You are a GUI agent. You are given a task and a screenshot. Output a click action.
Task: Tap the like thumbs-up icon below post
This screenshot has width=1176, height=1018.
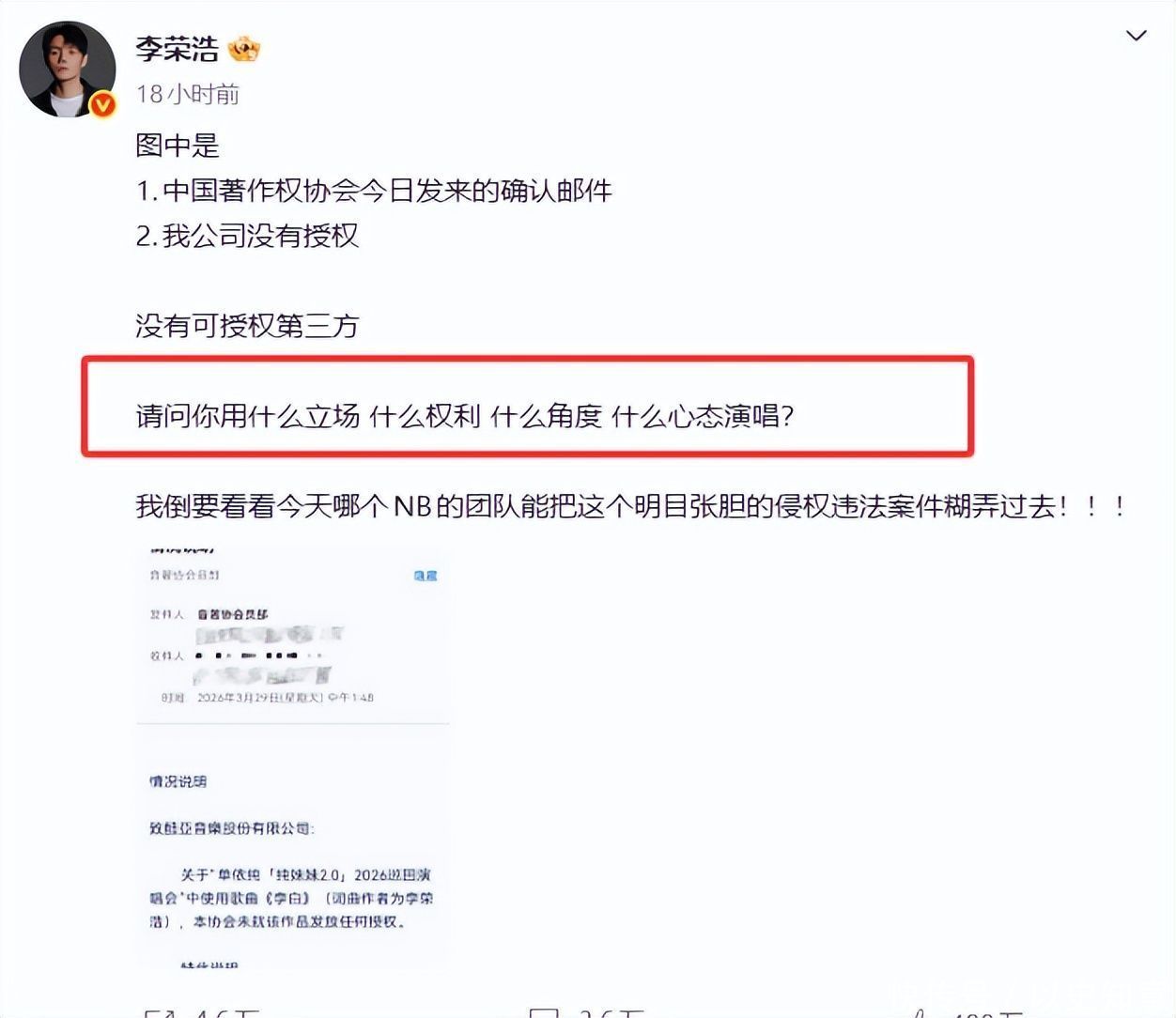921,1012
